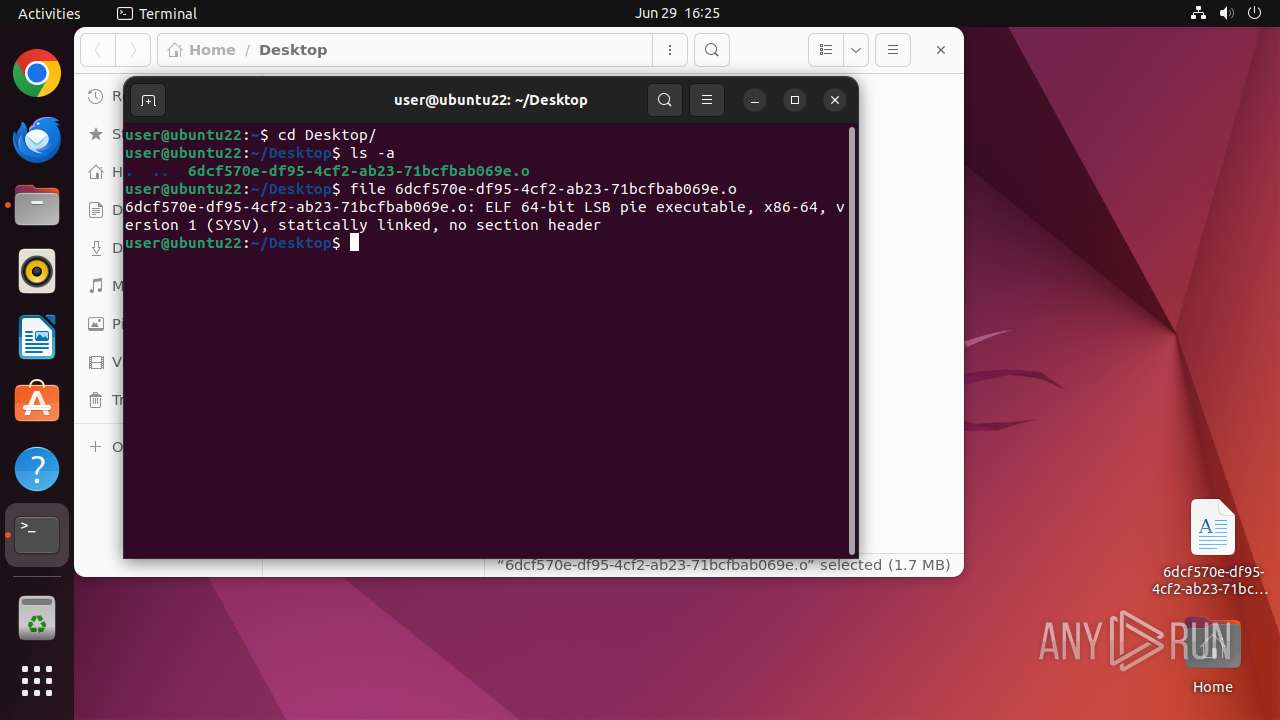The height and width of the screenshot is (720, 1280).
Task: Select Terminal icon in dock
Action: pyautogui.click(x=37, y=535)
